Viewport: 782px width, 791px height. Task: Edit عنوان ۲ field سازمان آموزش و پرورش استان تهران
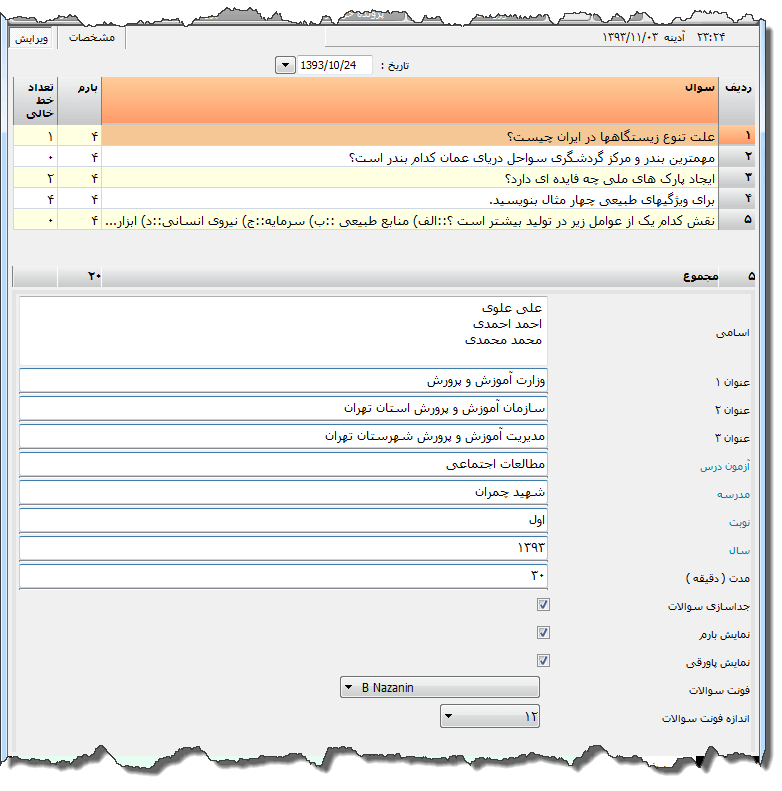283,409
